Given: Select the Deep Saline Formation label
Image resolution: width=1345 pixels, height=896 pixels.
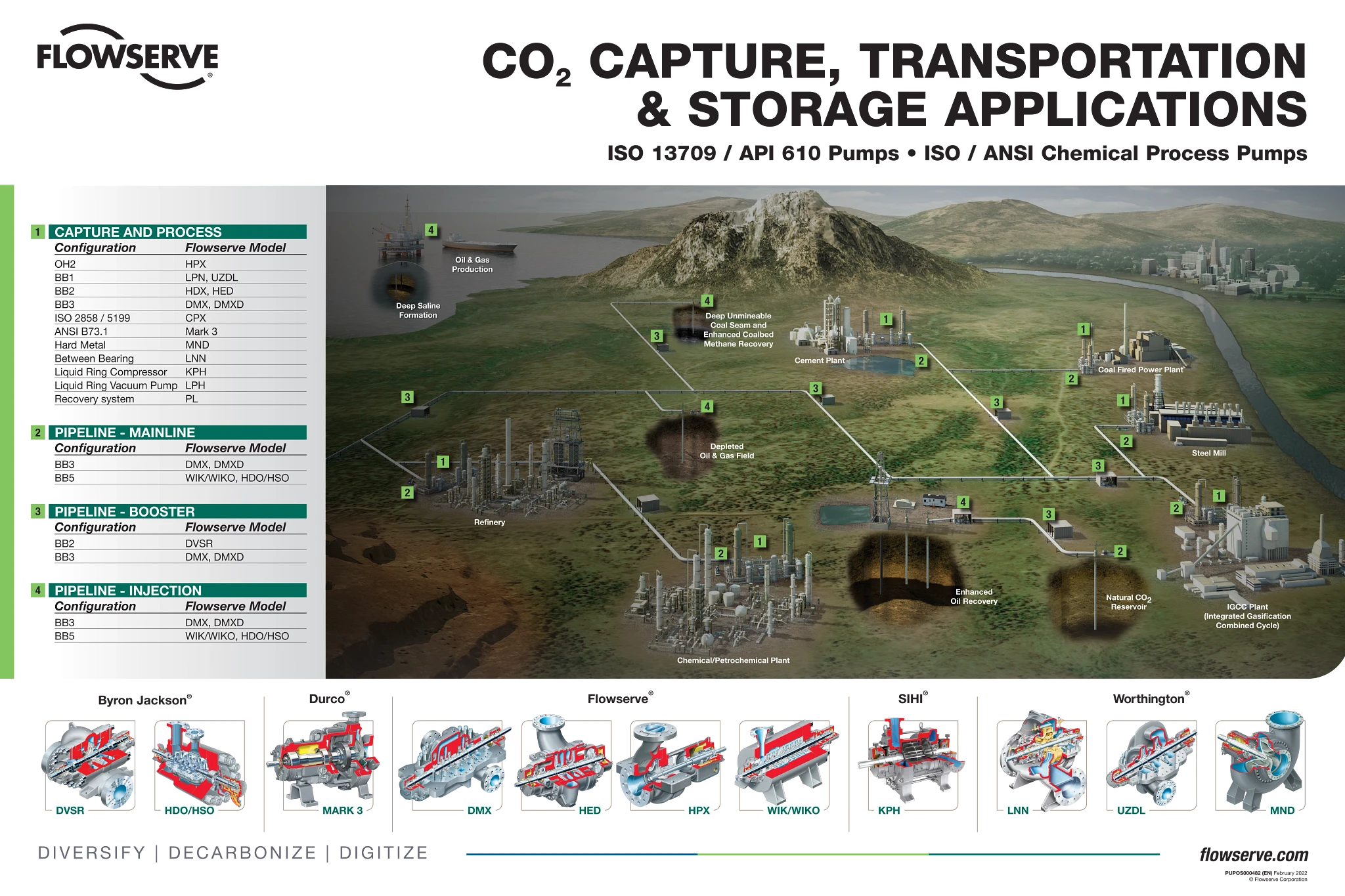Looking at the screenshot, I should click(x=418, y=310).
